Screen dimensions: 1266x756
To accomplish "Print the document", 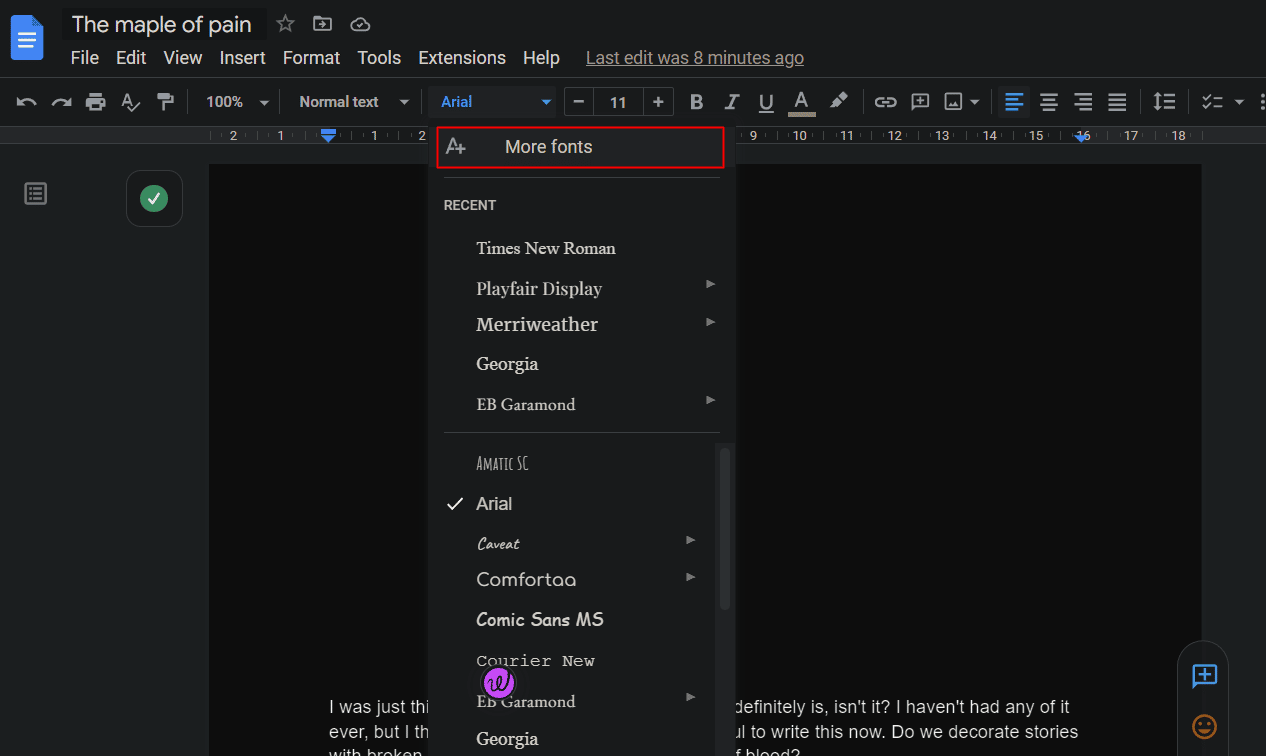I will [95, 102].
